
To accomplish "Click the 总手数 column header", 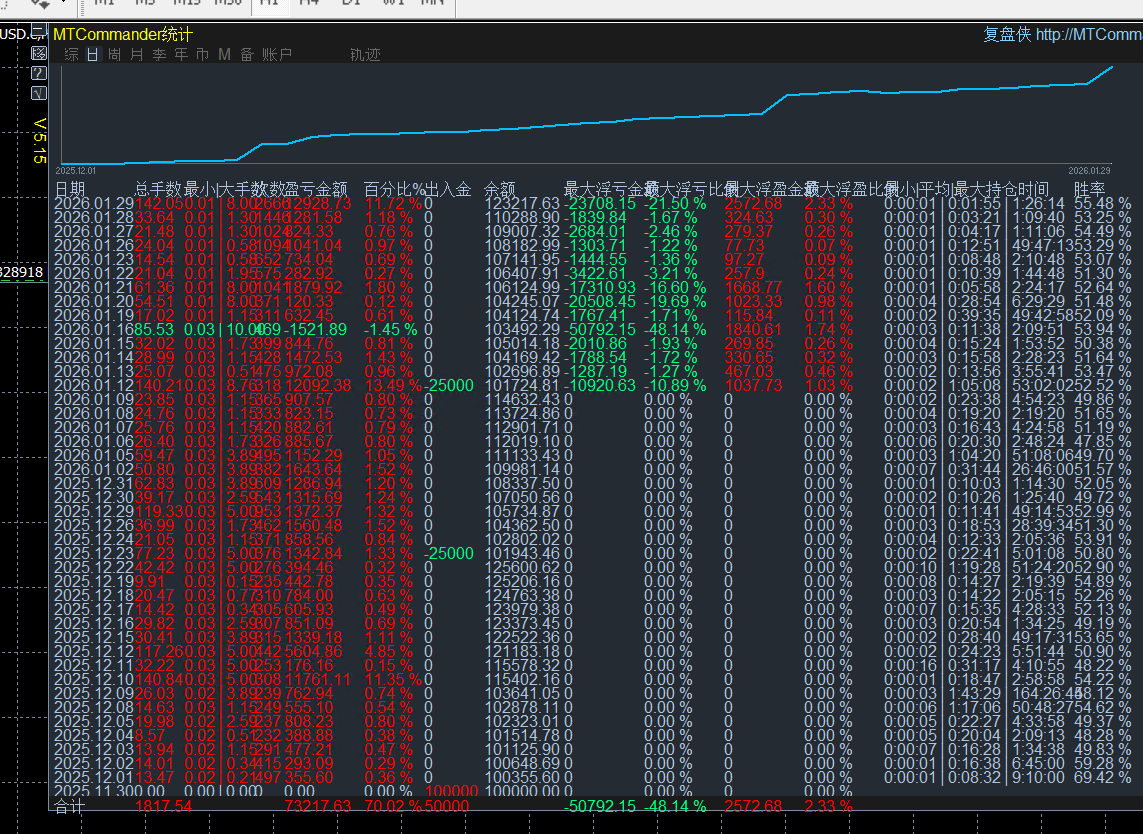I will click(x=157, y=190).
